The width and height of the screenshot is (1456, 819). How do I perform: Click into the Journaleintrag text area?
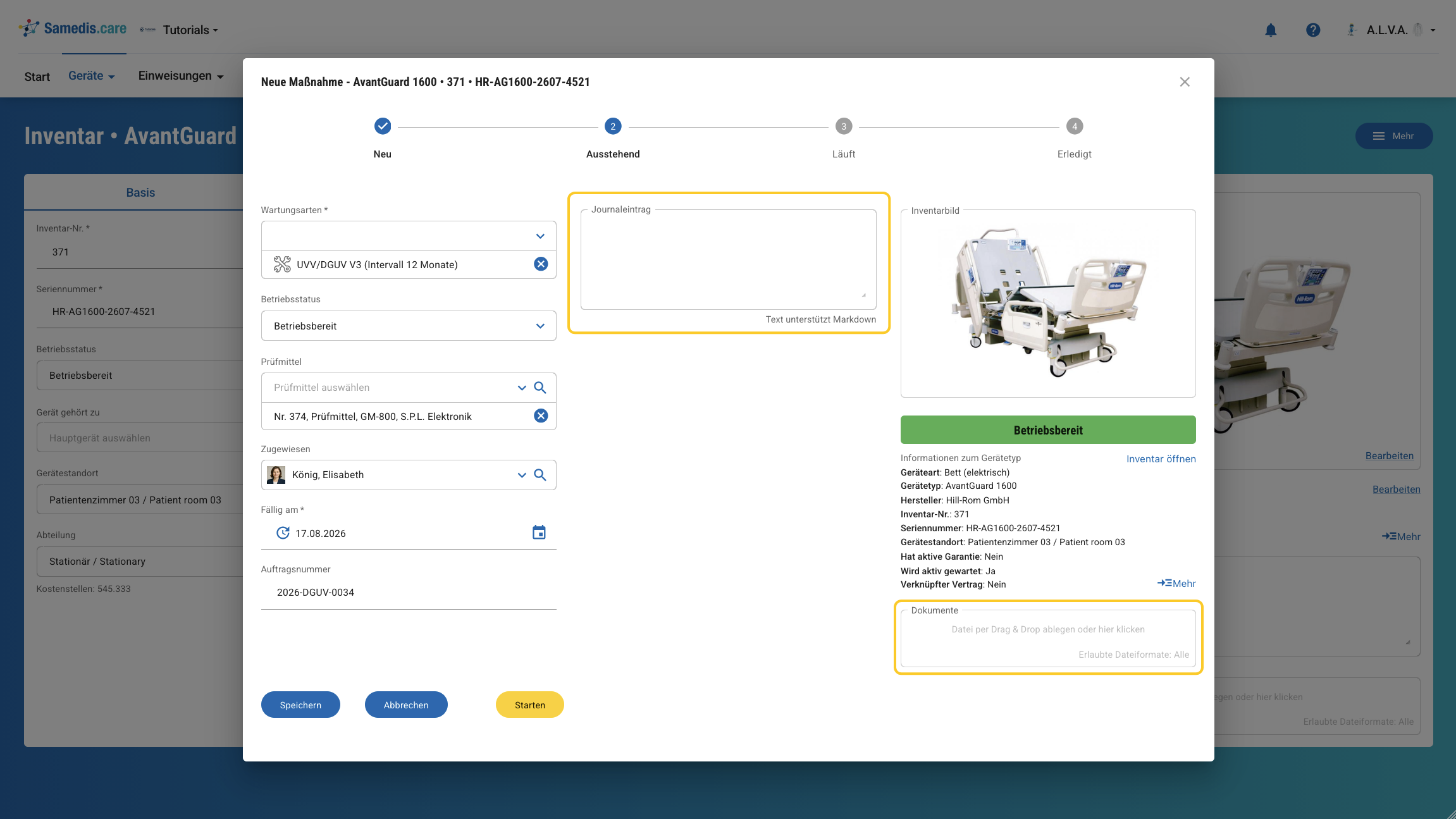[729, 259]
